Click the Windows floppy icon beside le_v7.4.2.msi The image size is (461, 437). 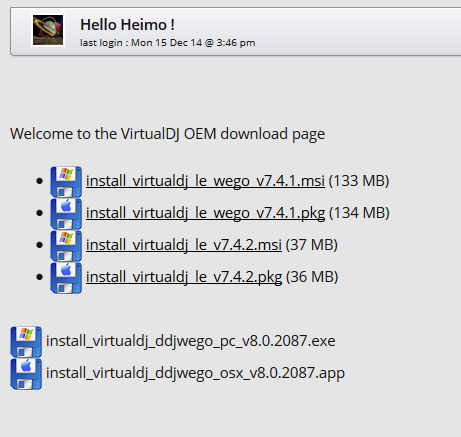pyautogui.click(x=66, y=246)
